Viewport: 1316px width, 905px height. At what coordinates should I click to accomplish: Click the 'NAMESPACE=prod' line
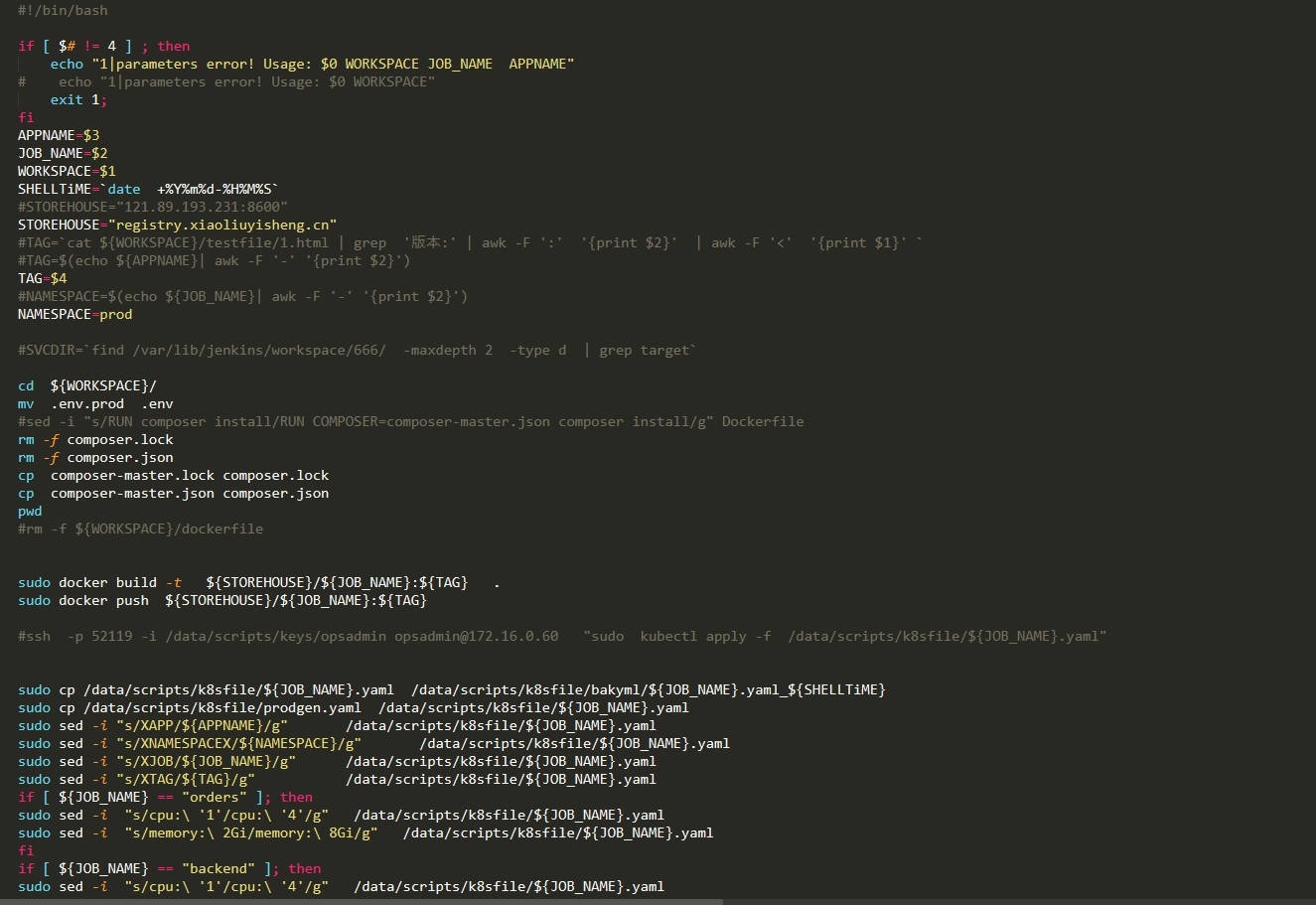click(x=74, y=314)
